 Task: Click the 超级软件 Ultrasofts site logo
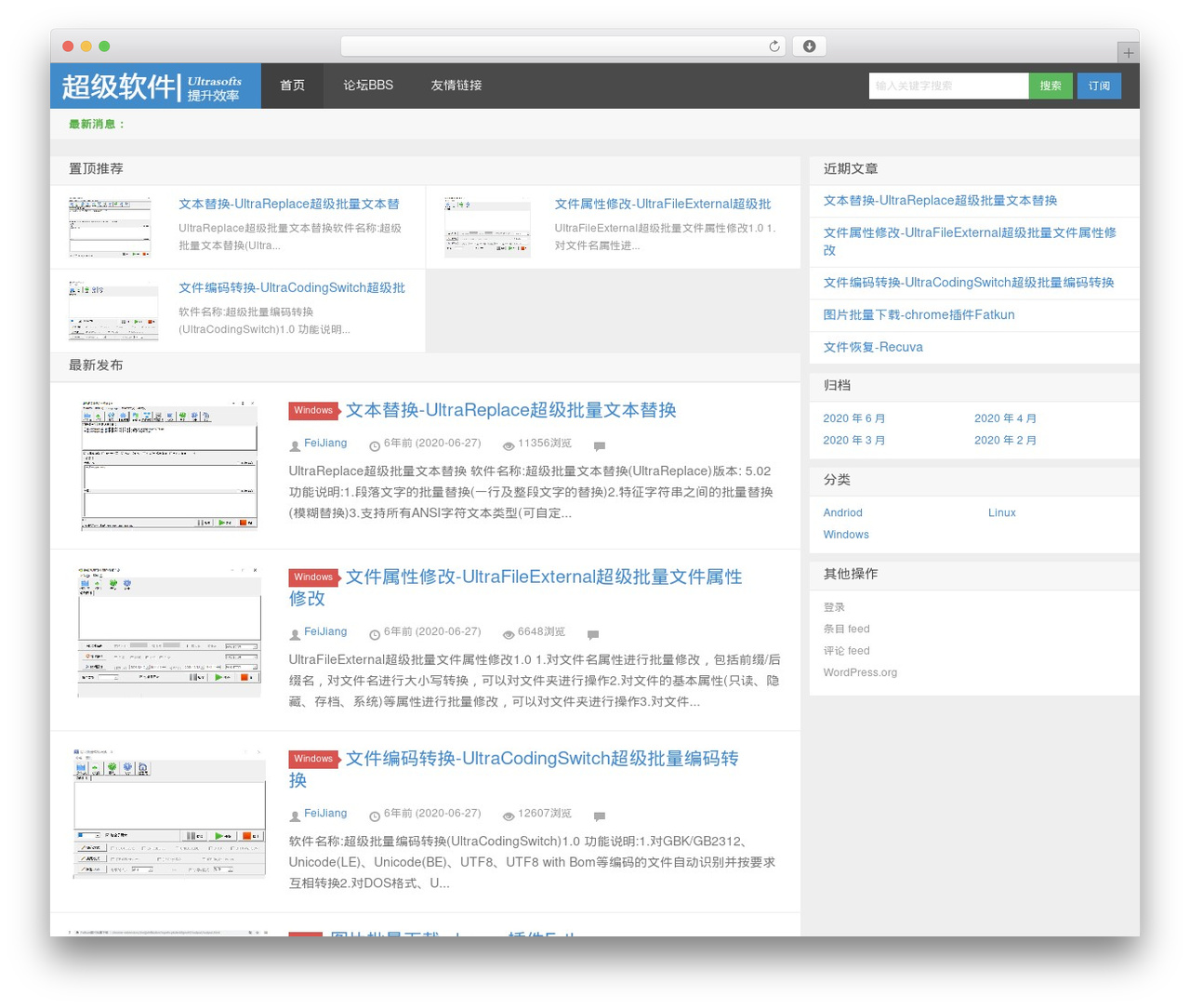tap(155, 86)
